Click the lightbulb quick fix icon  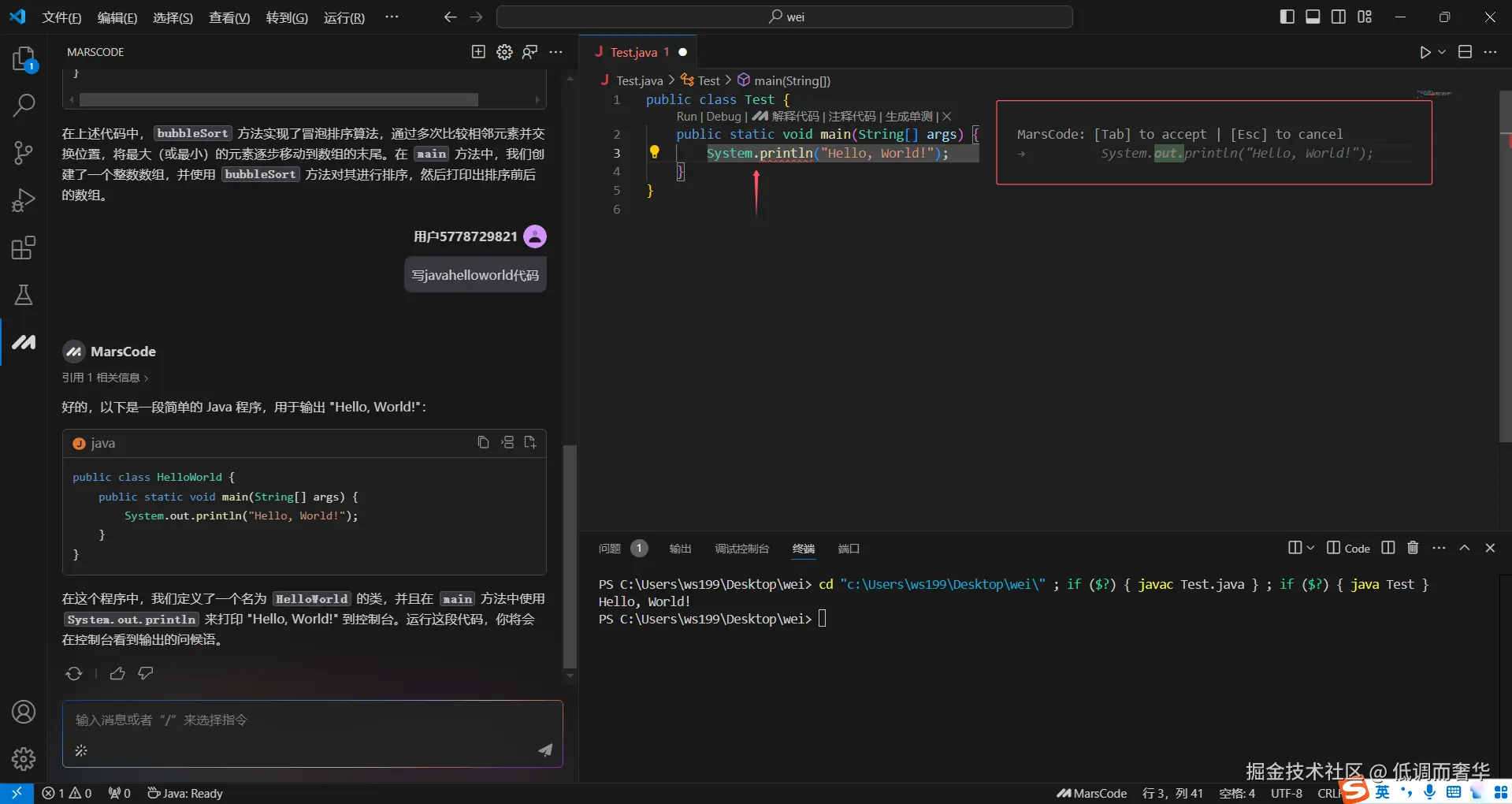point(654,152)
